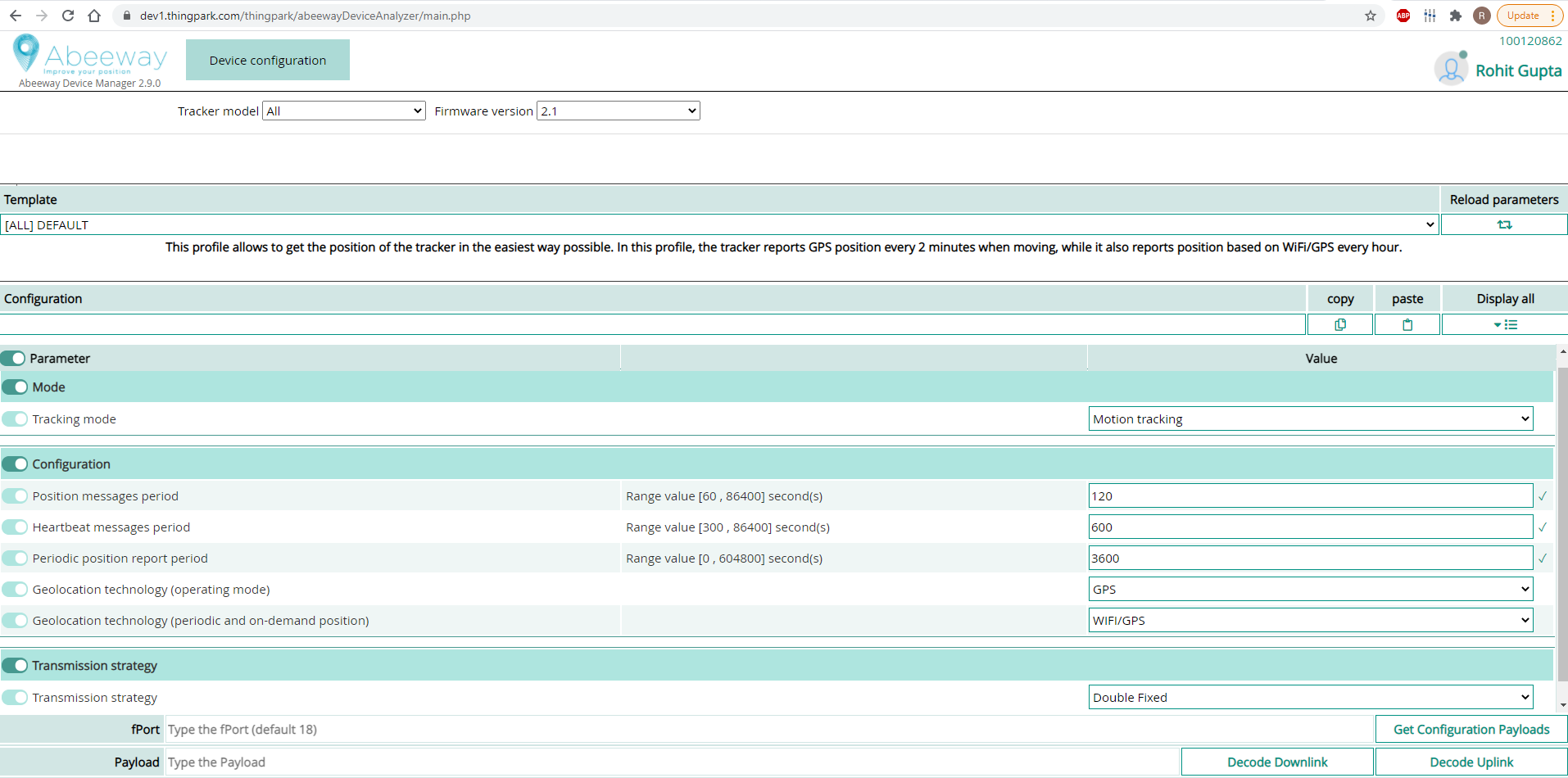This screenshot has height=778, width=1568.
Task: Open the WIFI/GPS geolocation dropdown
Action: [x=1311, y=621]
